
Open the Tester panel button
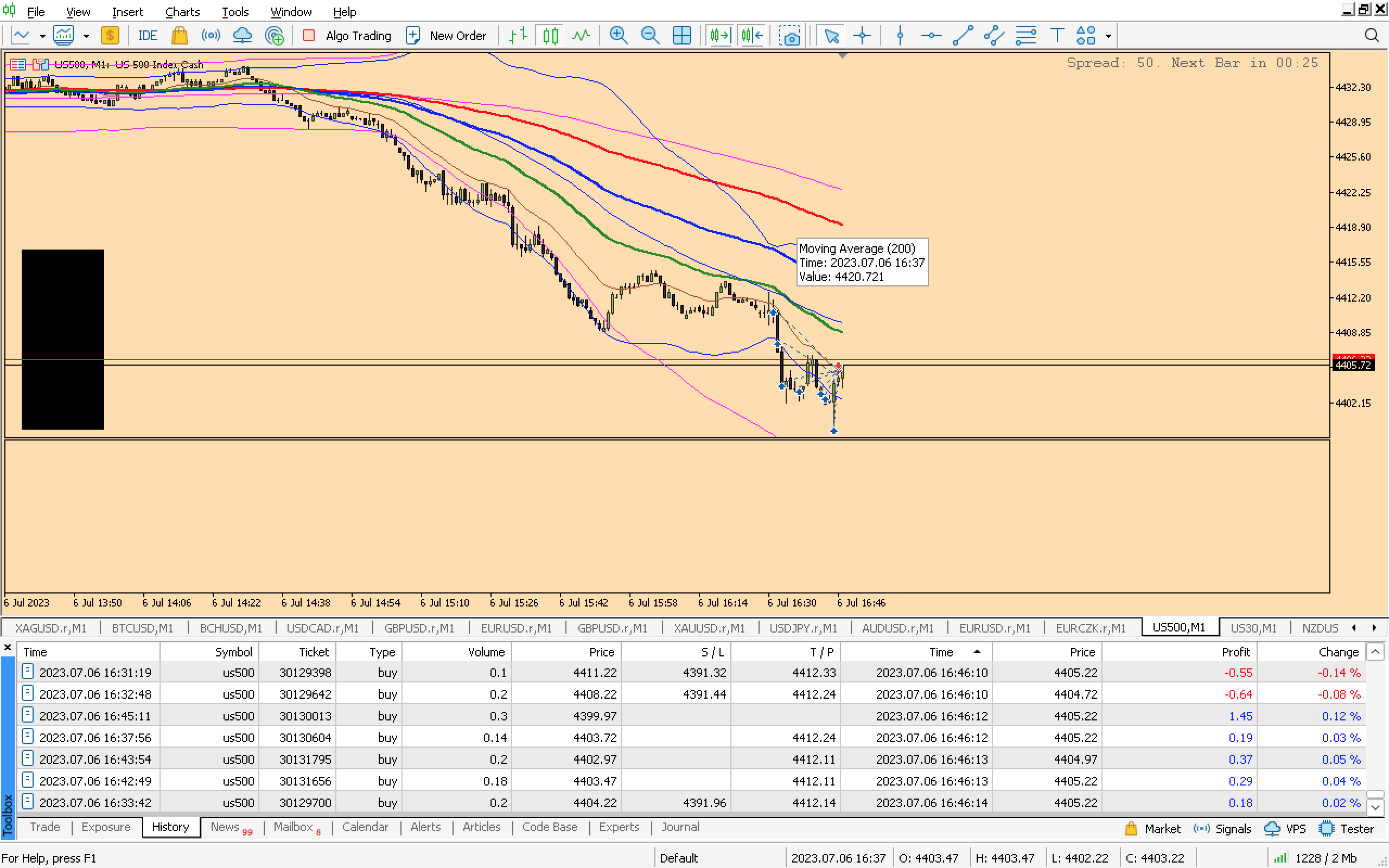(x=1346, y=828)
